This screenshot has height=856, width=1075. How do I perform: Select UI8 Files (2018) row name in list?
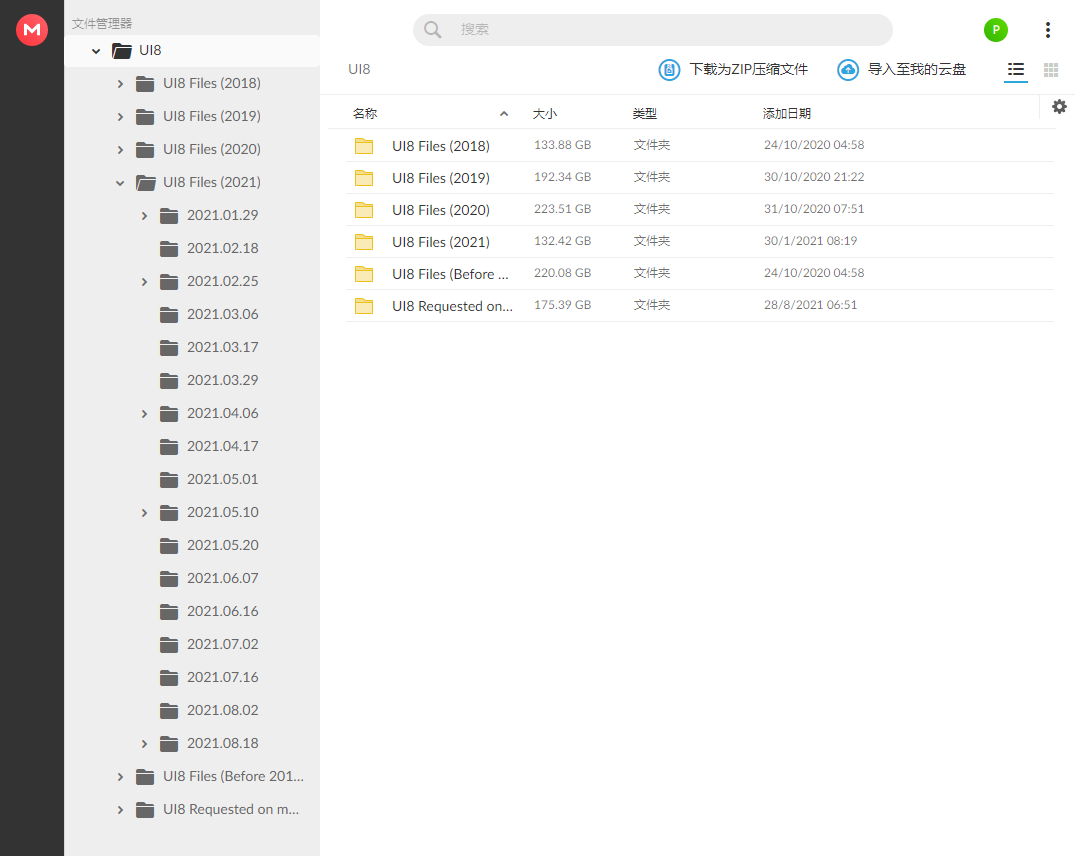pos(441,146)
